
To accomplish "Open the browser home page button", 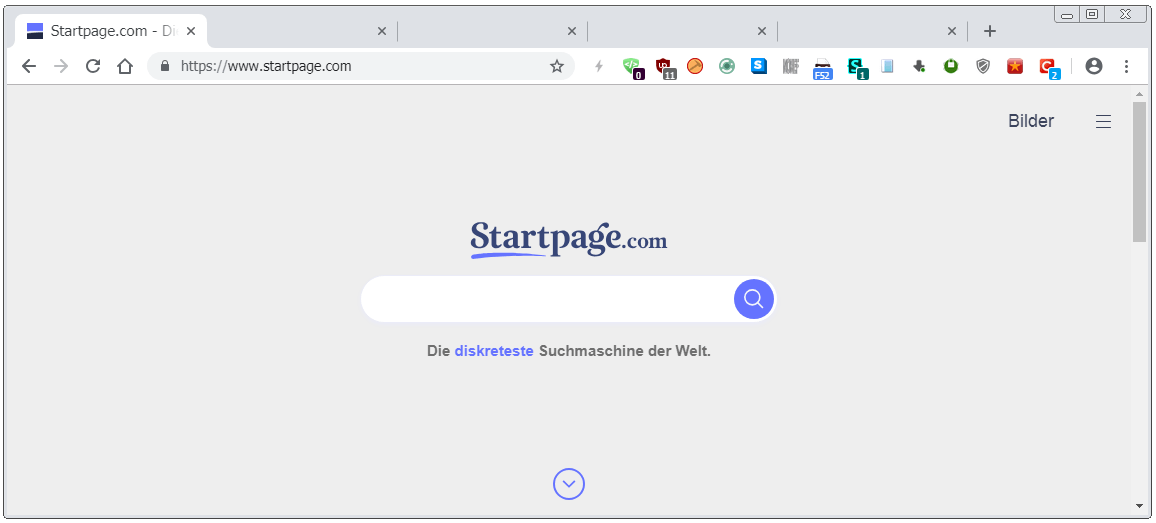I will pyautogui.click(x=125, y=66).
